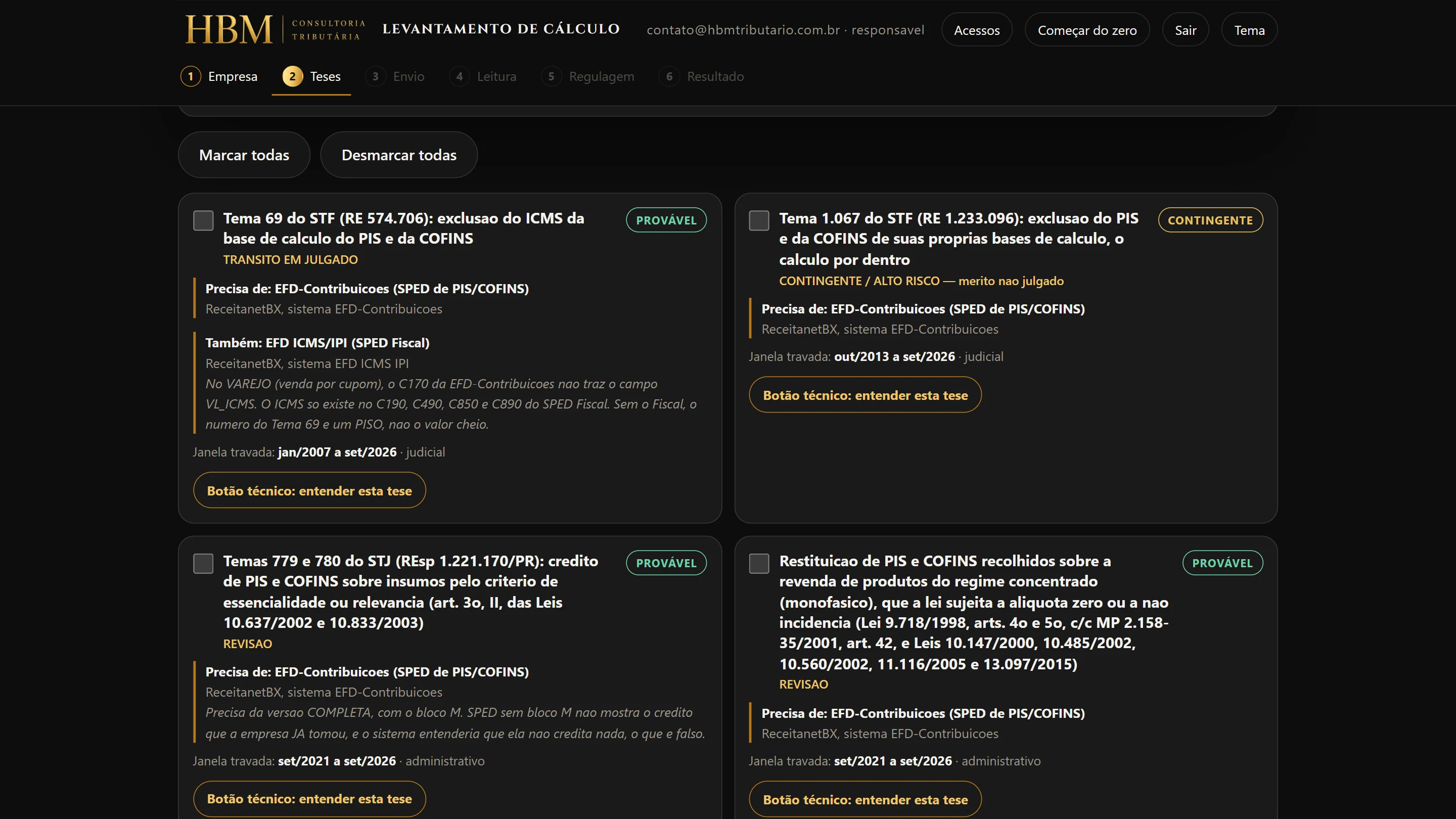Click PROVÁVEL badge on Temas 779 e 780 card
Viewport: 1456px width, 819px height.
[666, 562]
